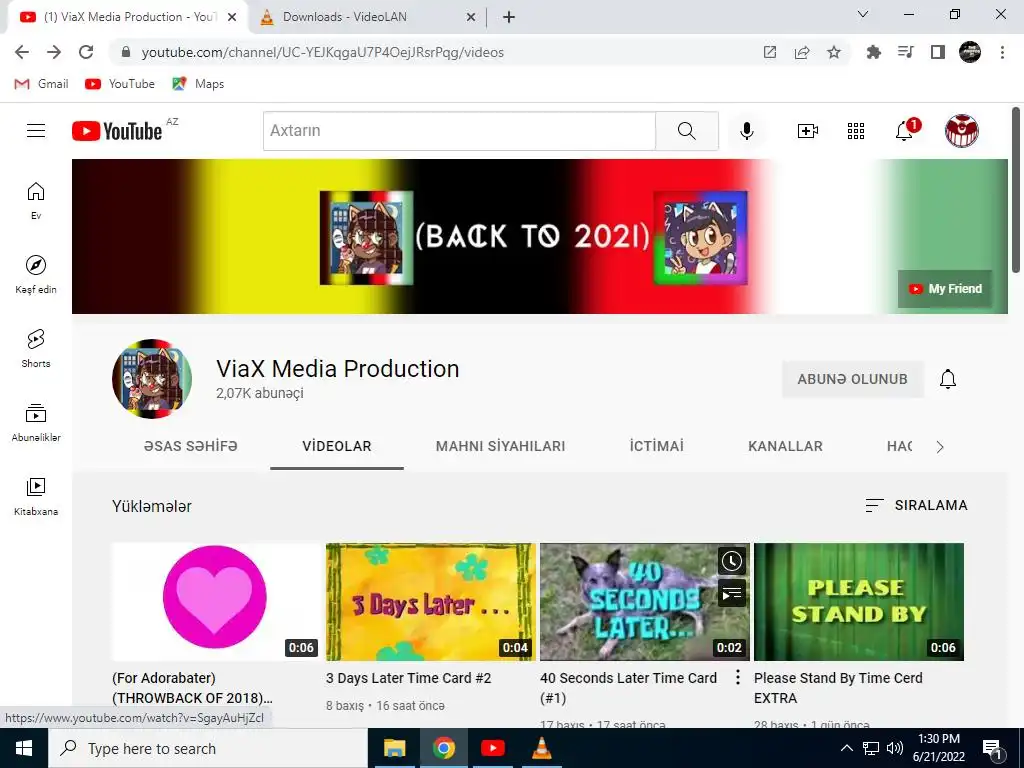Click the YouTube logo
Viewport: 1024px width, 768px height.
pos(118,131)
